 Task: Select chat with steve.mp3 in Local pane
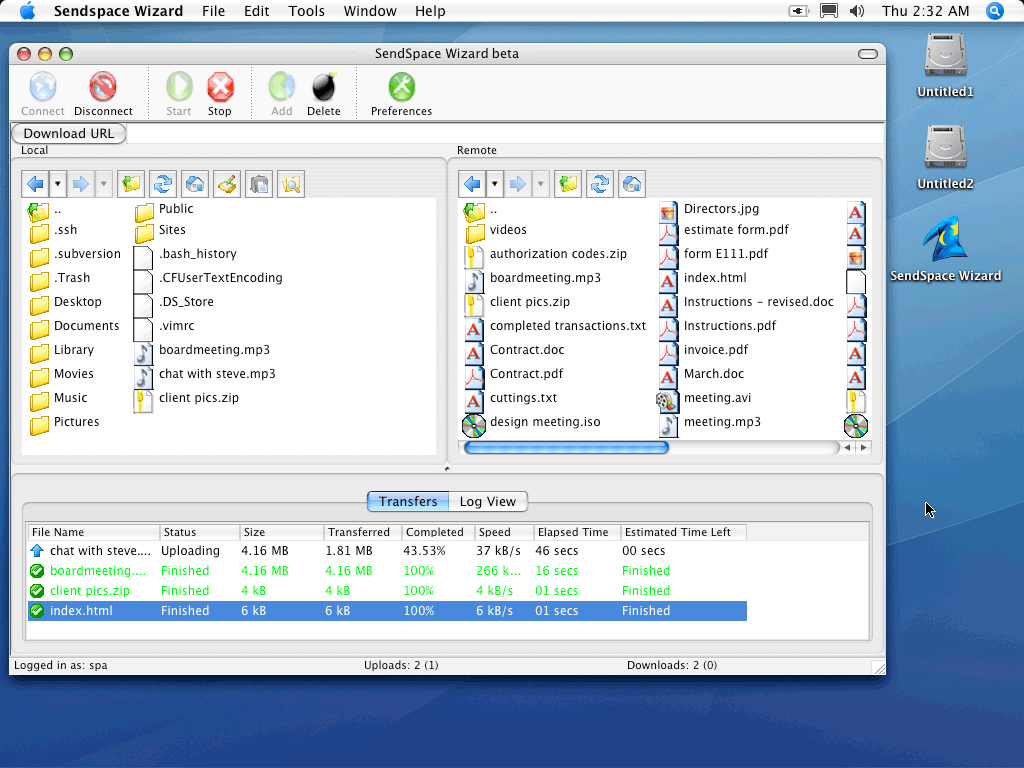click(x=205, y=374)
